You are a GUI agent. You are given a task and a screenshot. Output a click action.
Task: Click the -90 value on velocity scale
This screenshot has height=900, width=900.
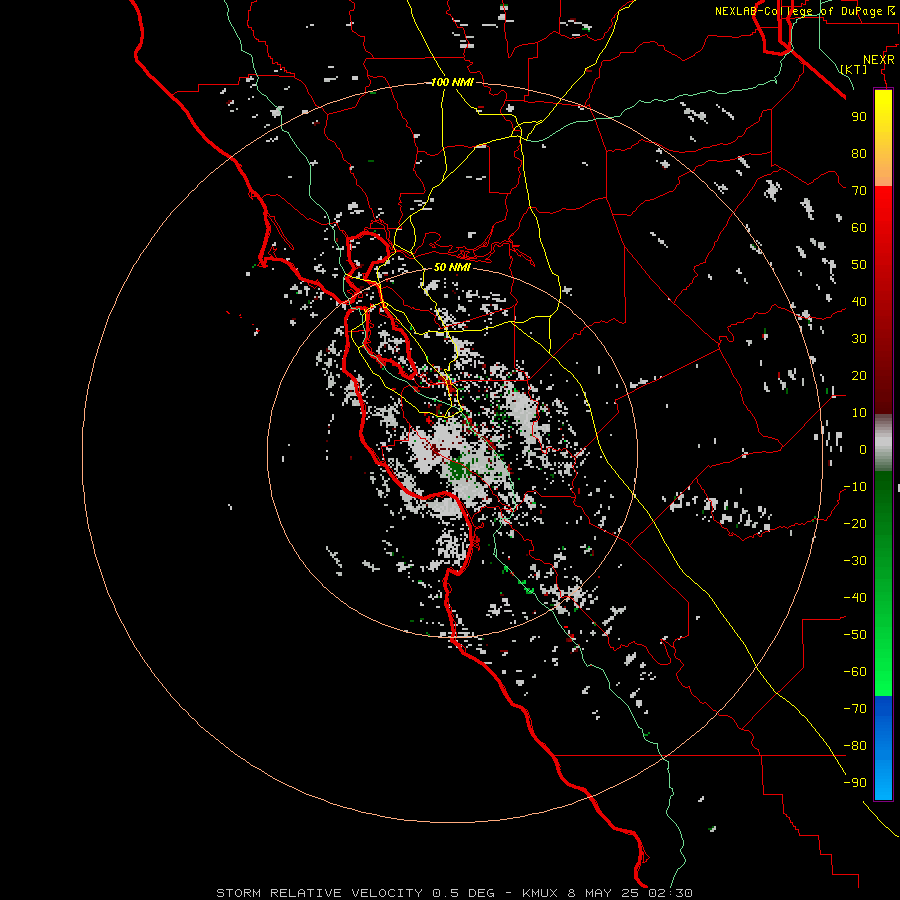point(855,783)
